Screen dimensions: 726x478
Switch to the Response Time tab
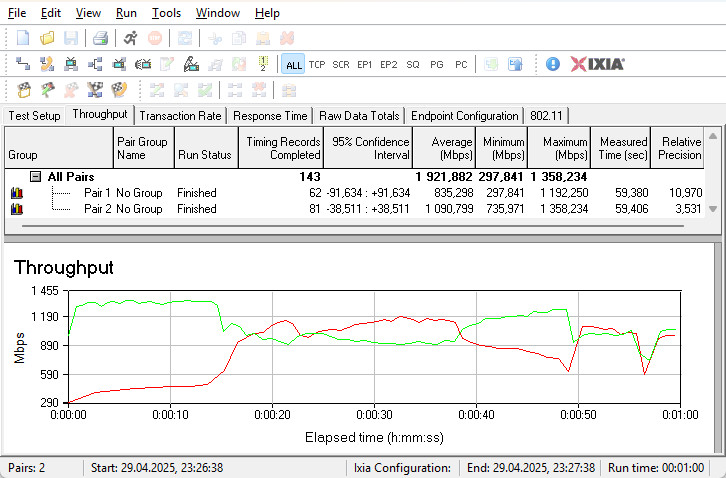pos(270,116)
